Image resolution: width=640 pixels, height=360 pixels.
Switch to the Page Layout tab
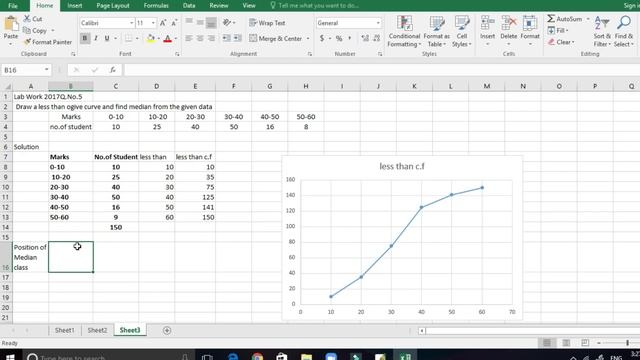point(113,5)
